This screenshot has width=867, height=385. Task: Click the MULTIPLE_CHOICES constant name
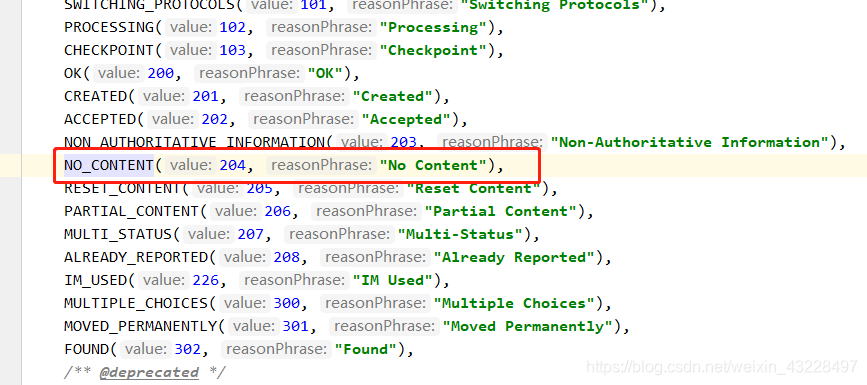136,304
